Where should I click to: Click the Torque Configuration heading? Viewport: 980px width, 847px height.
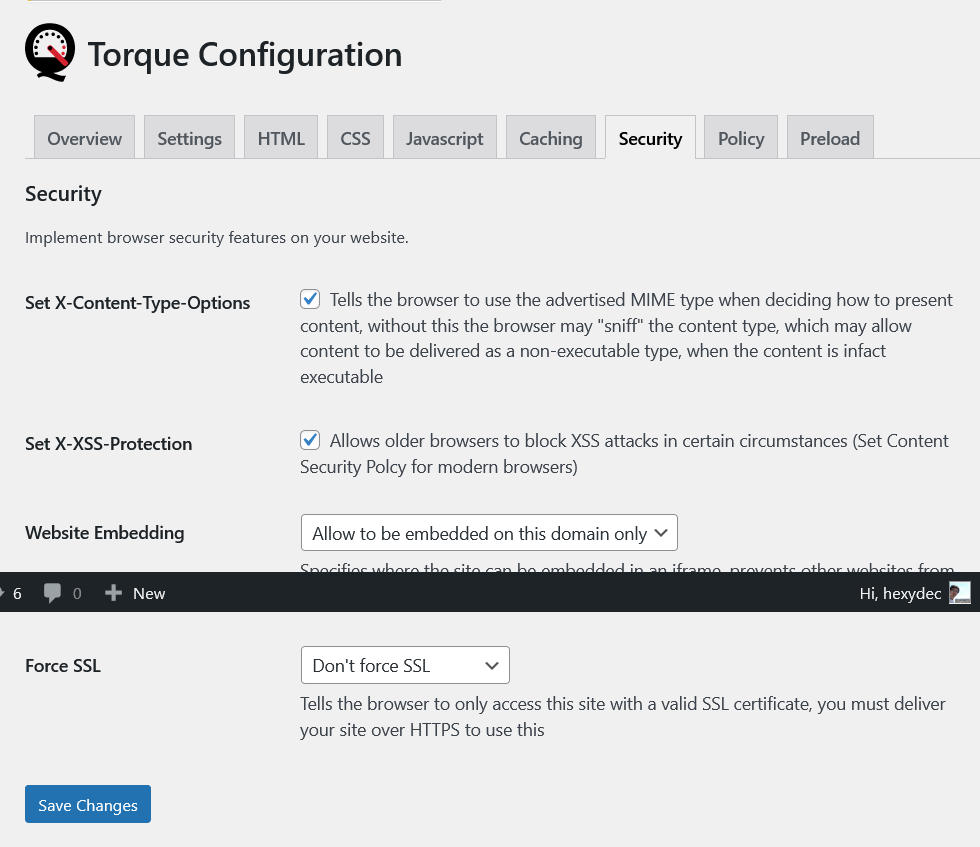tap(245, 54)
